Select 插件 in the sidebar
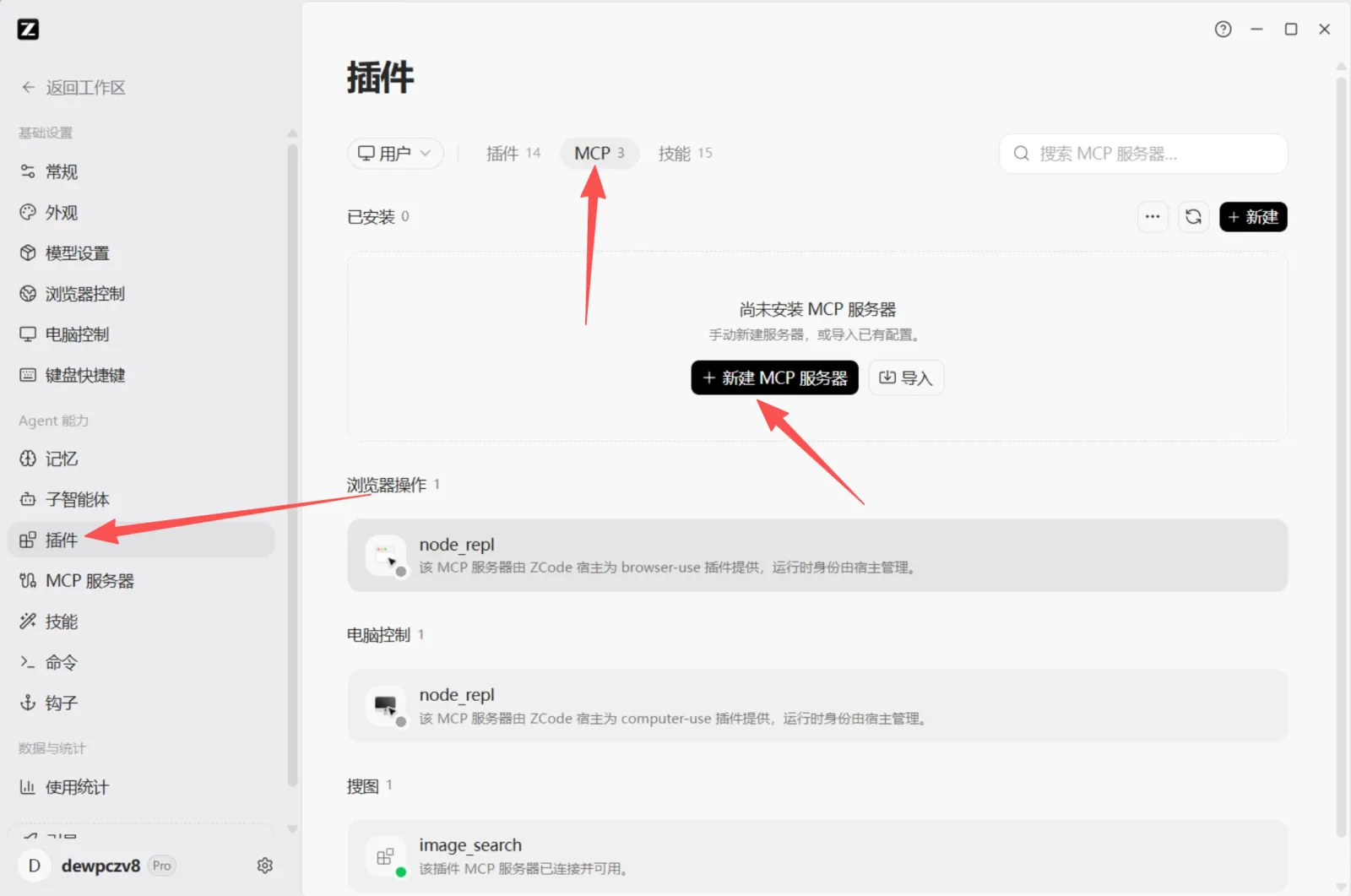The image size is (1351, 896). (141, 540)
